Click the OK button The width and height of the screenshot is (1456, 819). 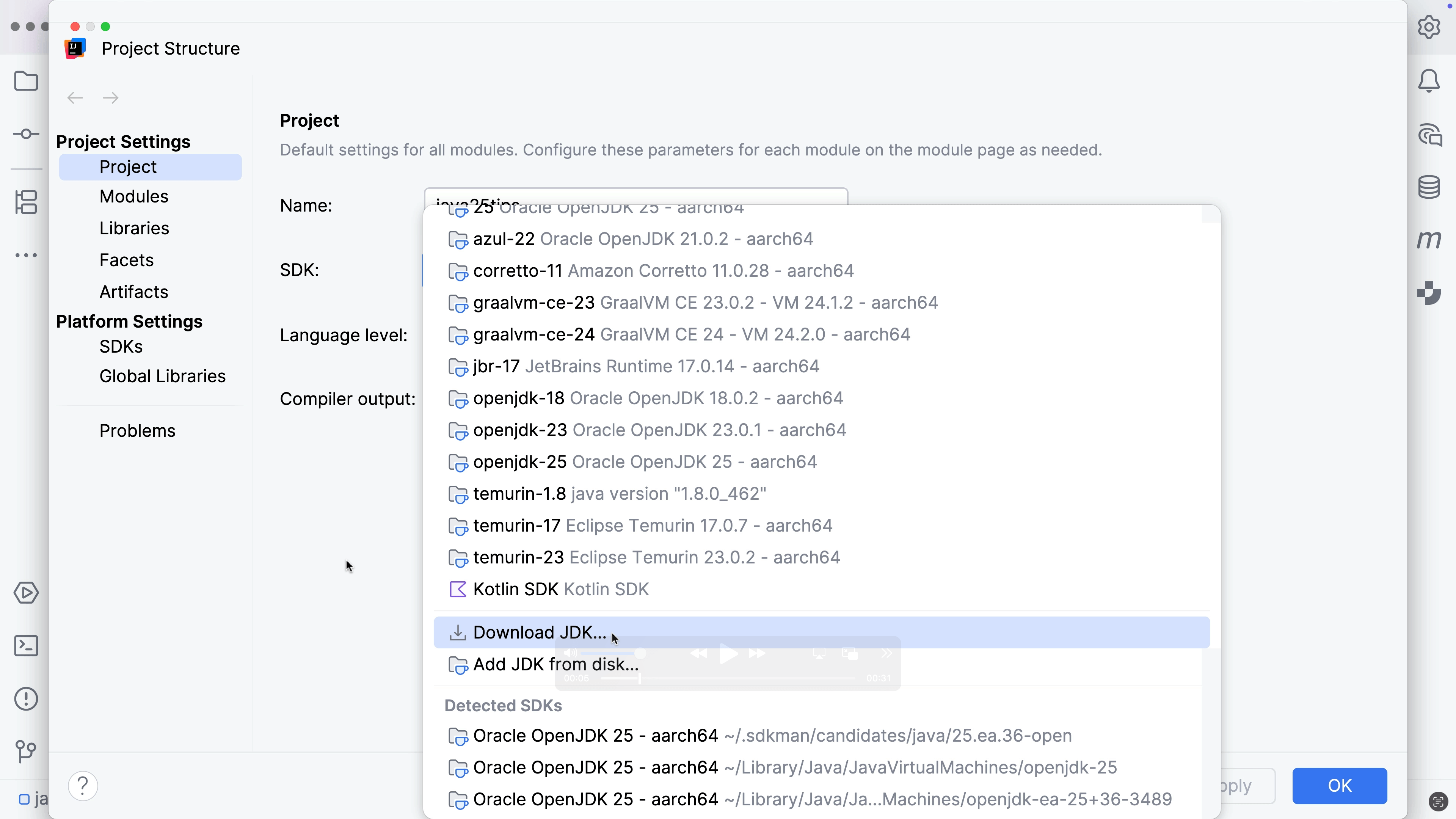tap(1340, 785)
